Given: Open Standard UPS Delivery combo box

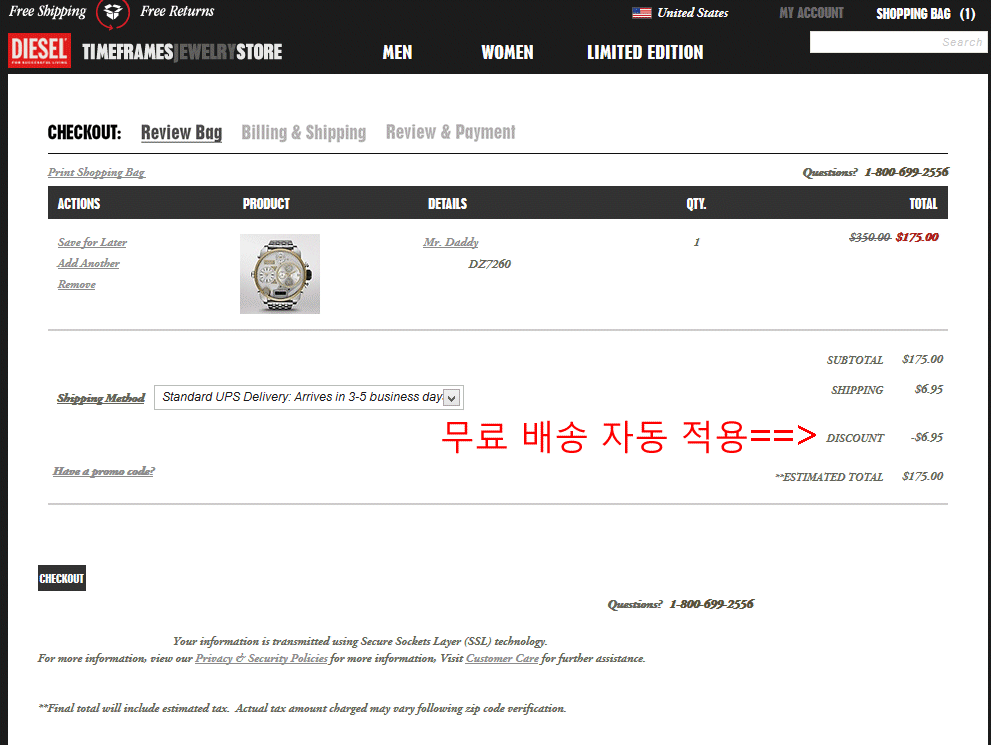Looking at the screenshot, I should coord(309,397).
